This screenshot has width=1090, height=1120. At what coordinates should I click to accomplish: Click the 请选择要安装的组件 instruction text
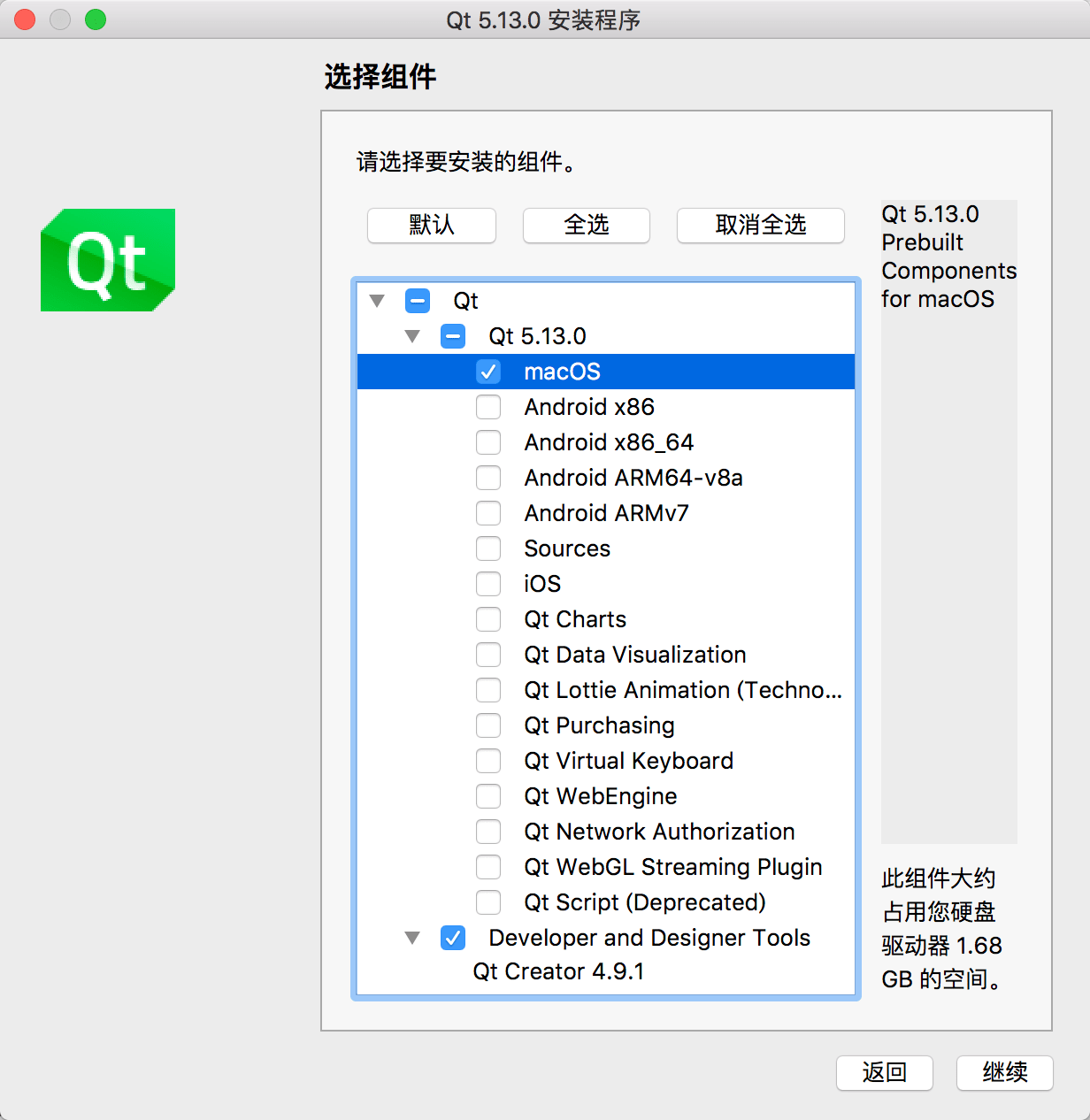[466, 162]
